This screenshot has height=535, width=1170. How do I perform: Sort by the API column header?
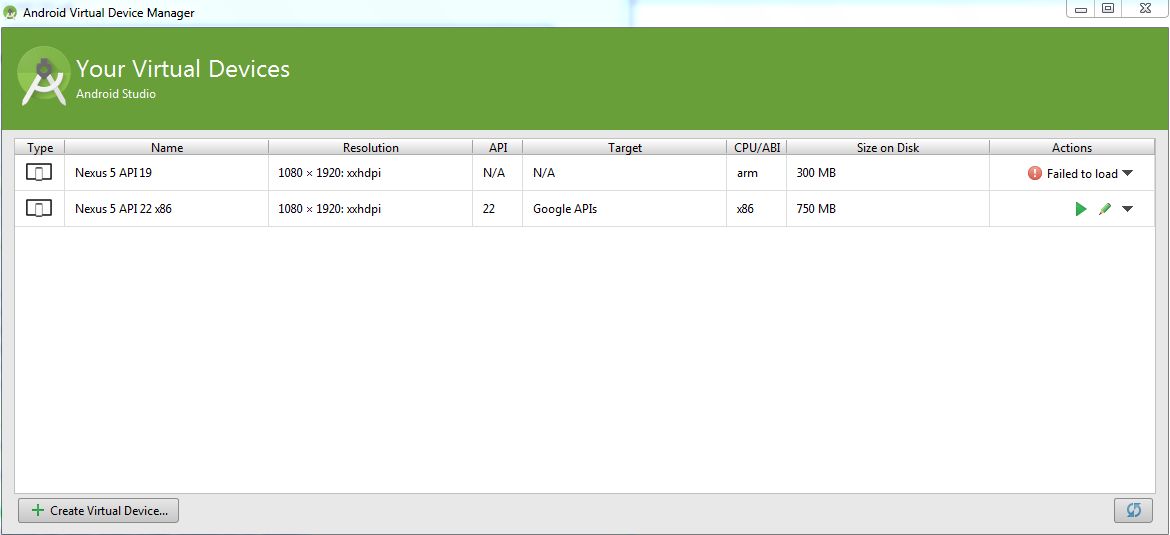498,148
